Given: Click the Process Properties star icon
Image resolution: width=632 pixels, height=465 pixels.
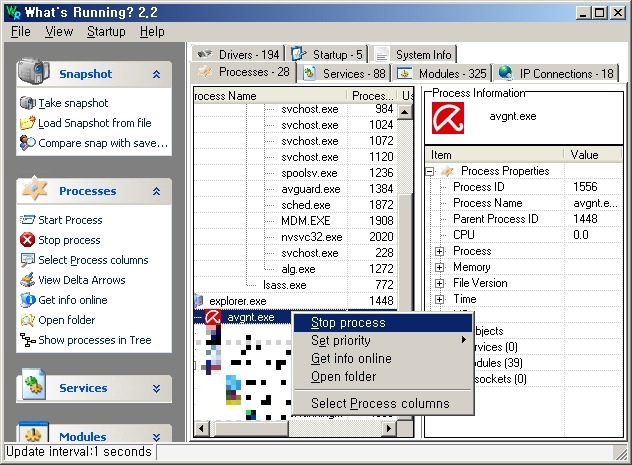Looking at the screenshot, I should (x=447, y=171).
